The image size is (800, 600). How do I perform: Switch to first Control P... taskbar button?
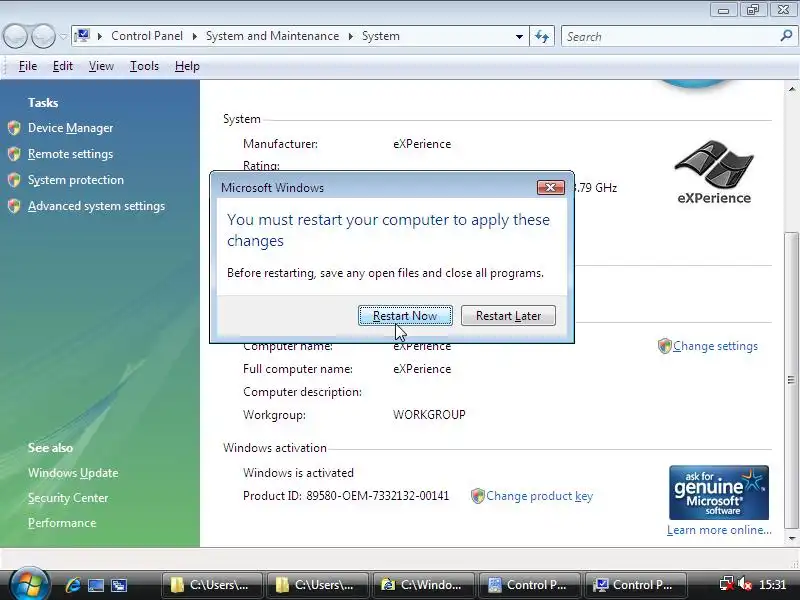[529, 585]
